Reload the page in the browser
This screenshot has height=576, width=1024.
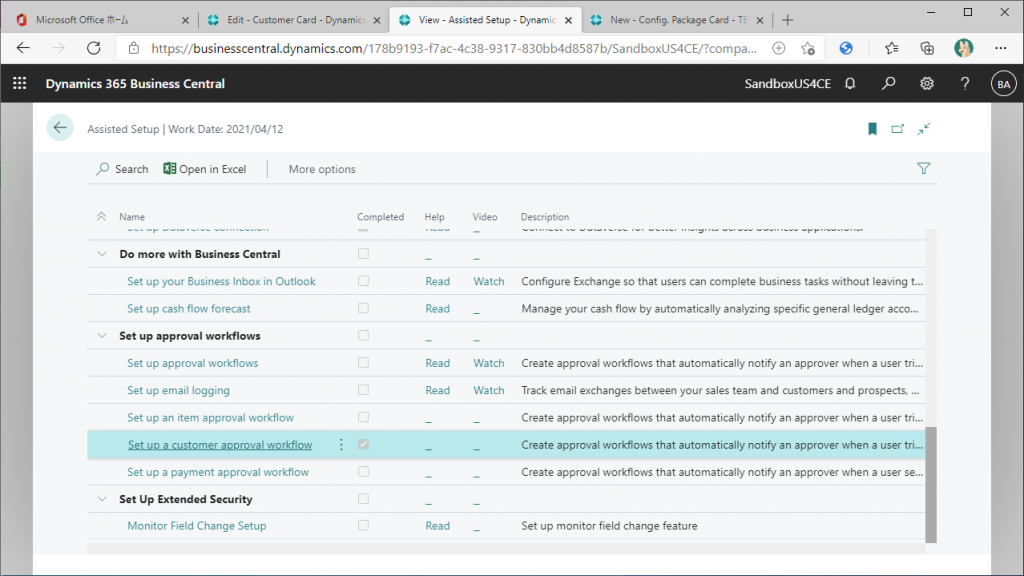coord(93,48)
